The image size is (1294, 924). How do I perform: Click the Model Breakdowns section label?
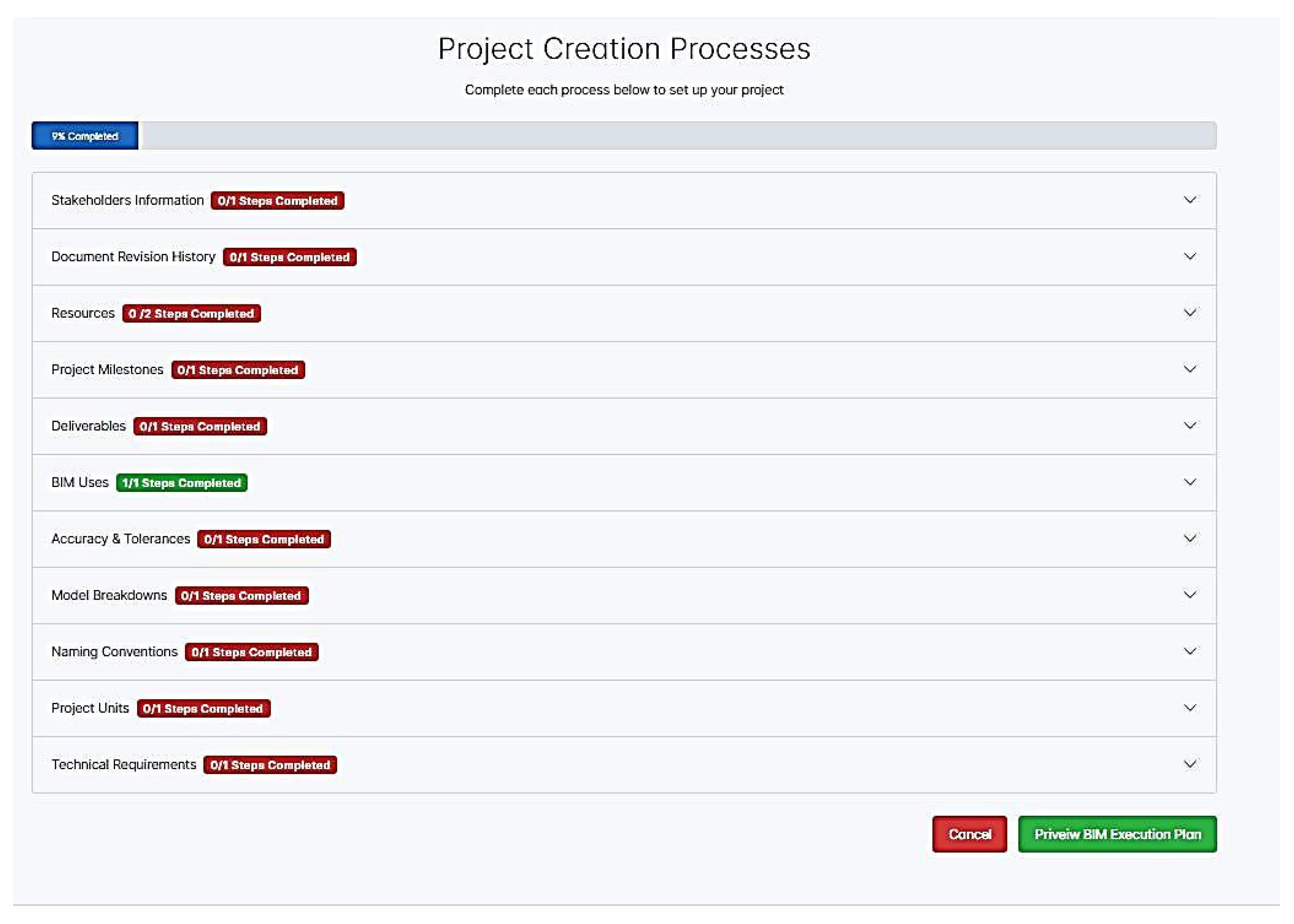(109, 595)
